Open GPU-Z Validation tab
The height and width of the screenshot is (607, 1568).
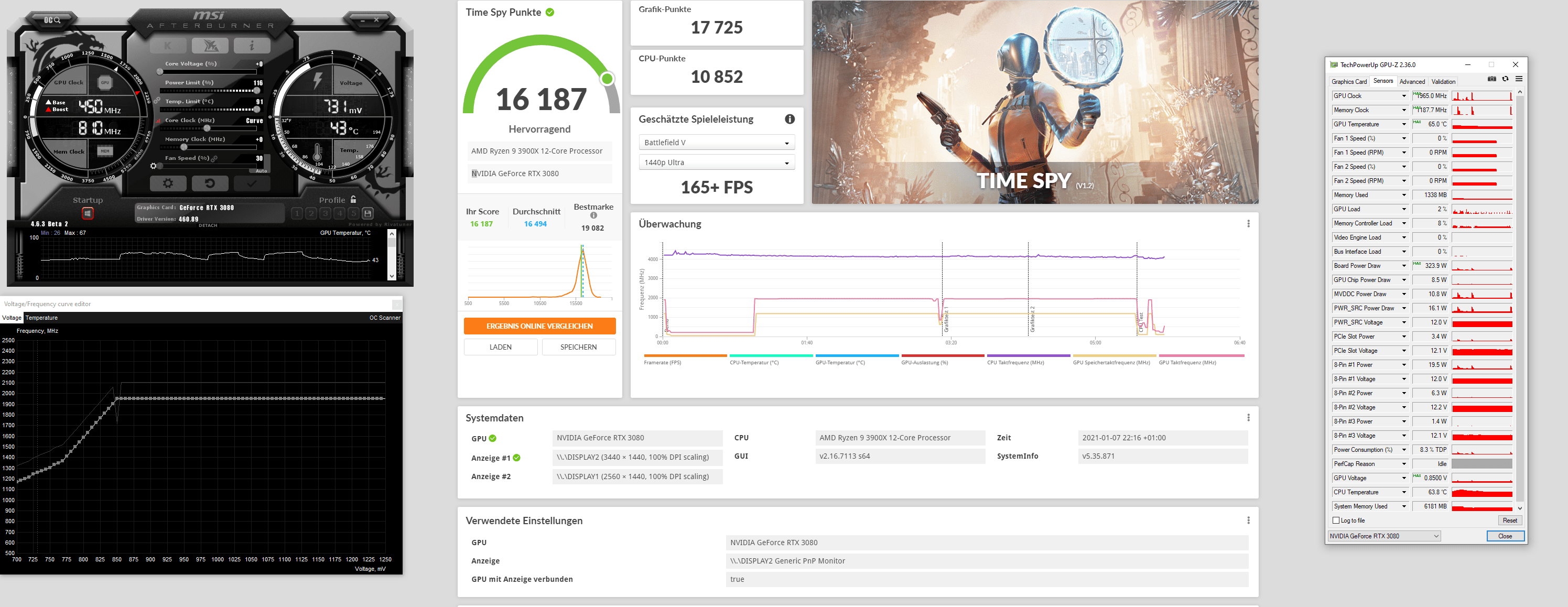click(1443, 82)
